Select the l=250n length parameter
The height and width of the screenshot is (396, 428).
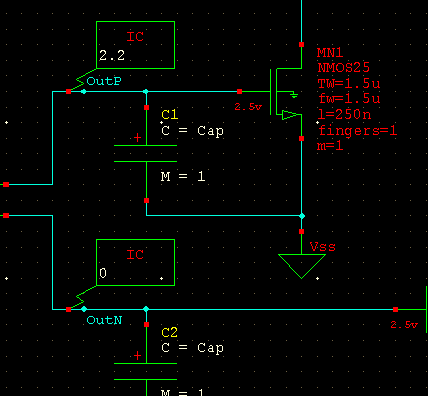344,114
